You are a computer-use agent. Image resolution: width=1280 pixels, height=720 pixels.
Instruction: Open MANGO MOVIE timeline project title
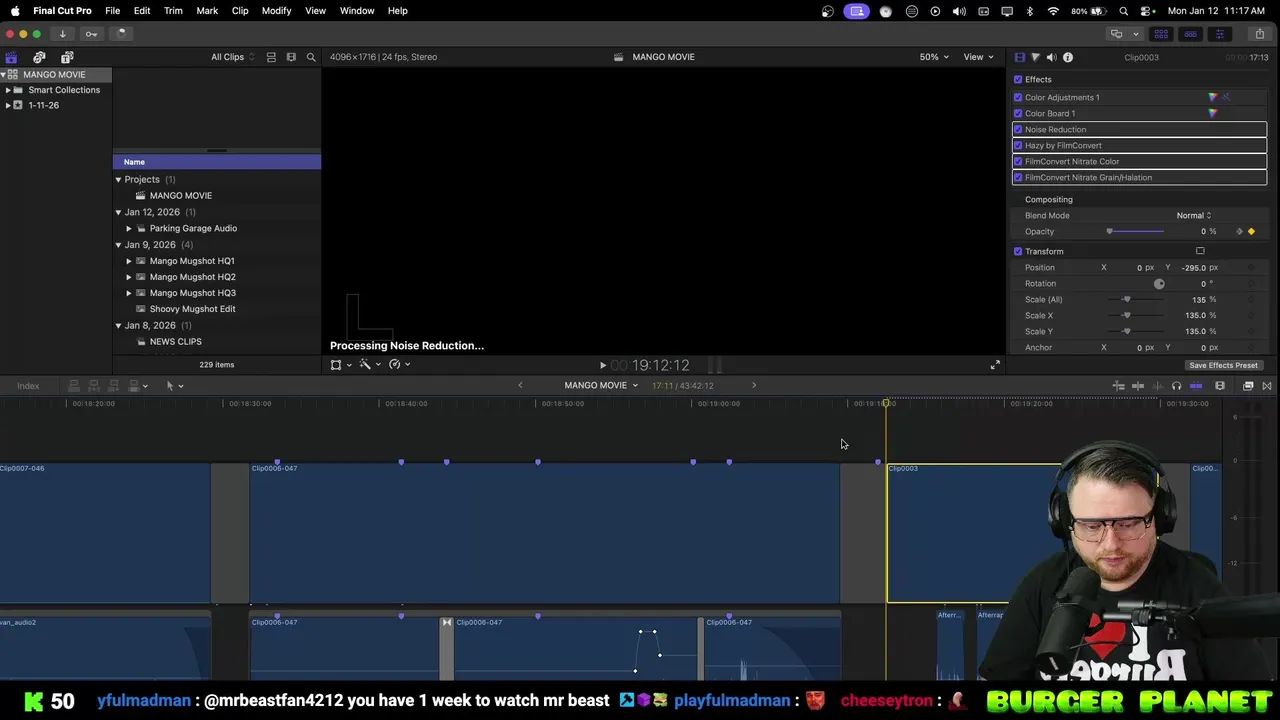[600, 385]
